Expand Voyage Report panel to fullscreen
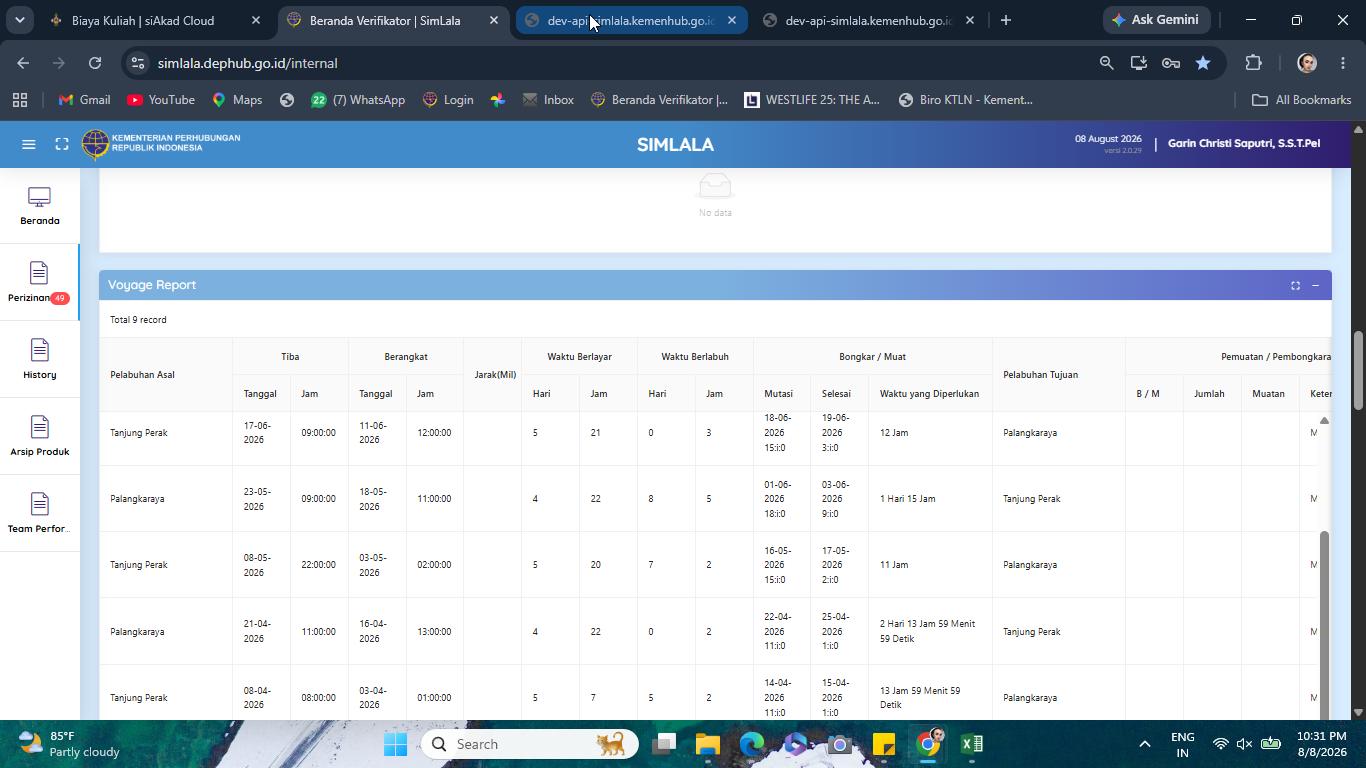The height and width of the screenshot is (768, 1366). coord(1295,286)
